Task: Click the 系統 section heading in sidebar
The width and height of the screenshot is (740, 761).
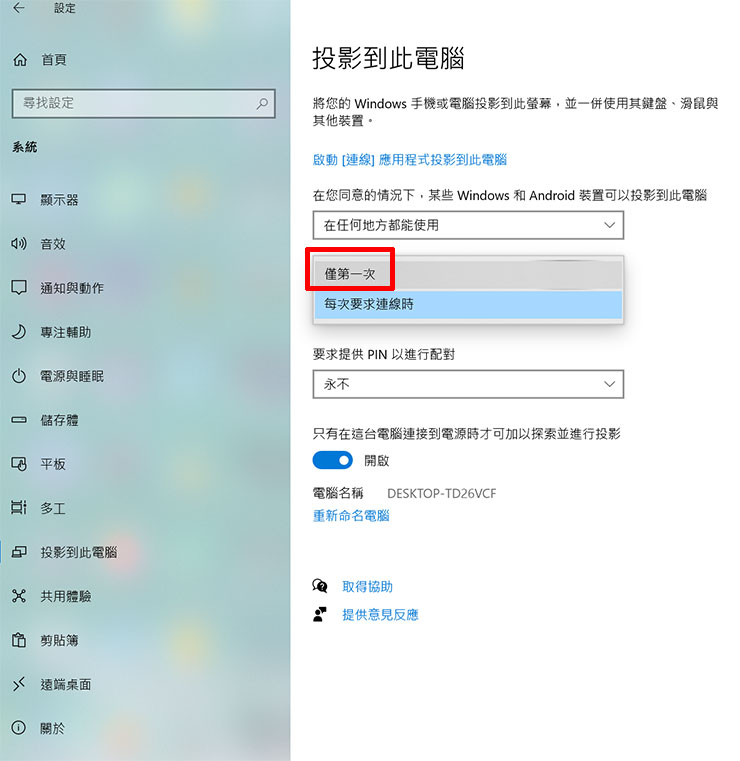Action: [25, 147]
